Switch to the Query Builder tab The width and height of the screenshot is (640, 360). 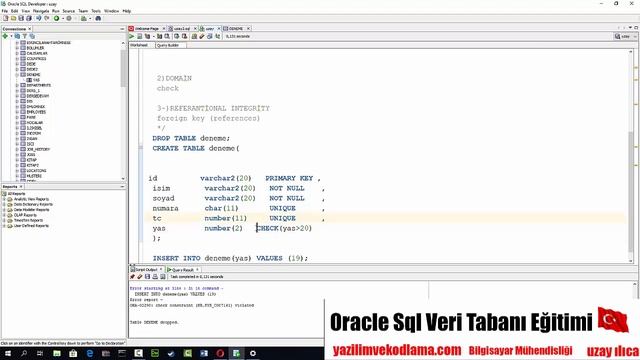click(x=168, y=45)
